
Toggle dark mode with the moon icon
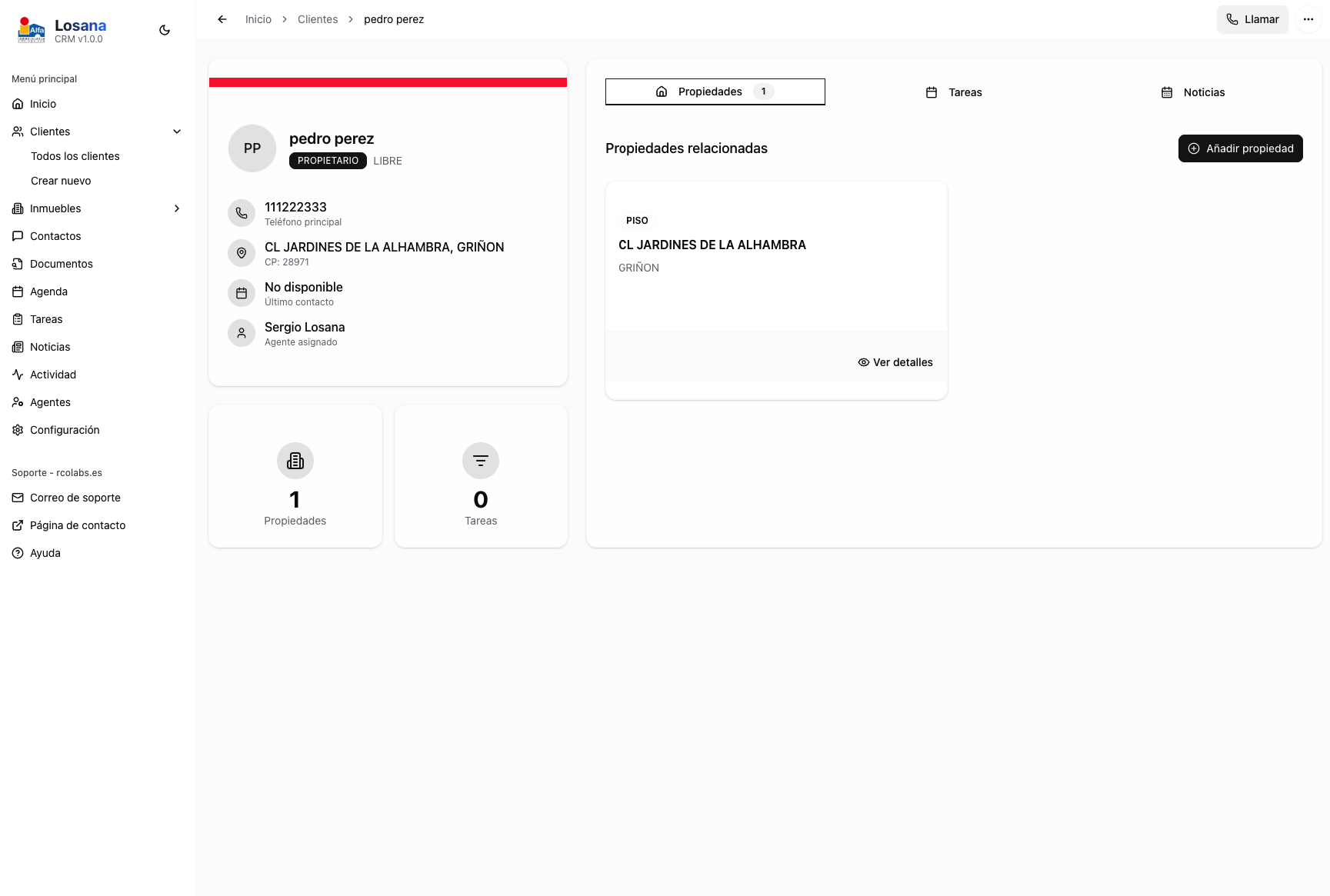click(x=165, y=29)
